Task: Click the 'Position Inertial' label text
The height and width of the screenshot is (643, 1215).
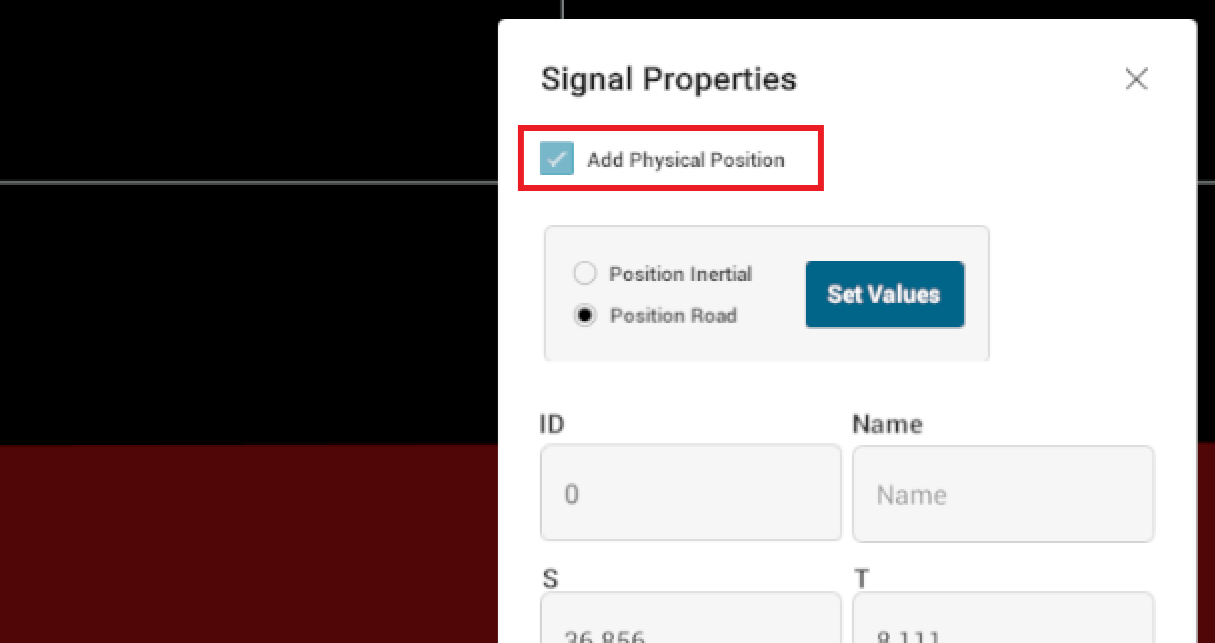Action: 680,274
